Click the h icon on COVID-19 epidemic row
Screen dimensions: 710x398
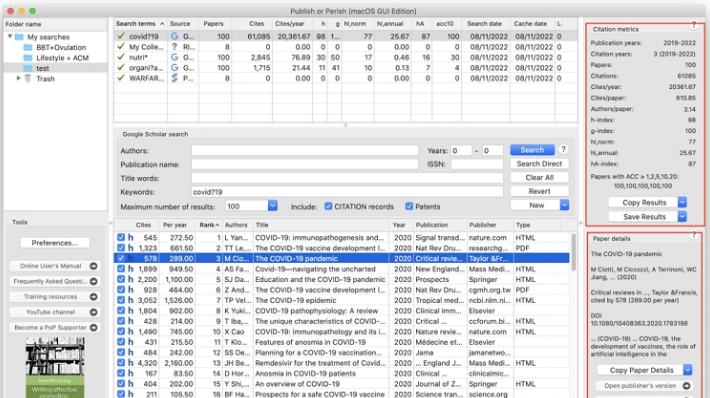click(x=130, y=300)
